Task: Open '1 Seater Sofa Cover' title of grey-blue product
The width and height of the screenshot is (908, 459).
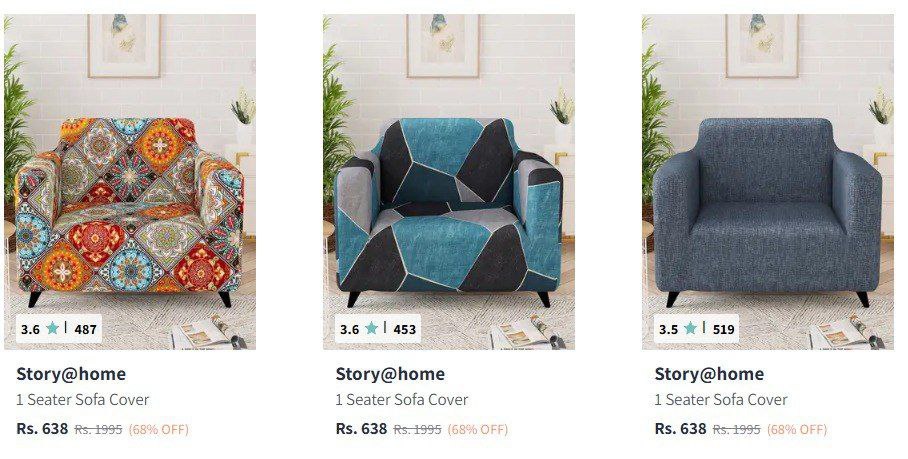Action: pos(721,399)
